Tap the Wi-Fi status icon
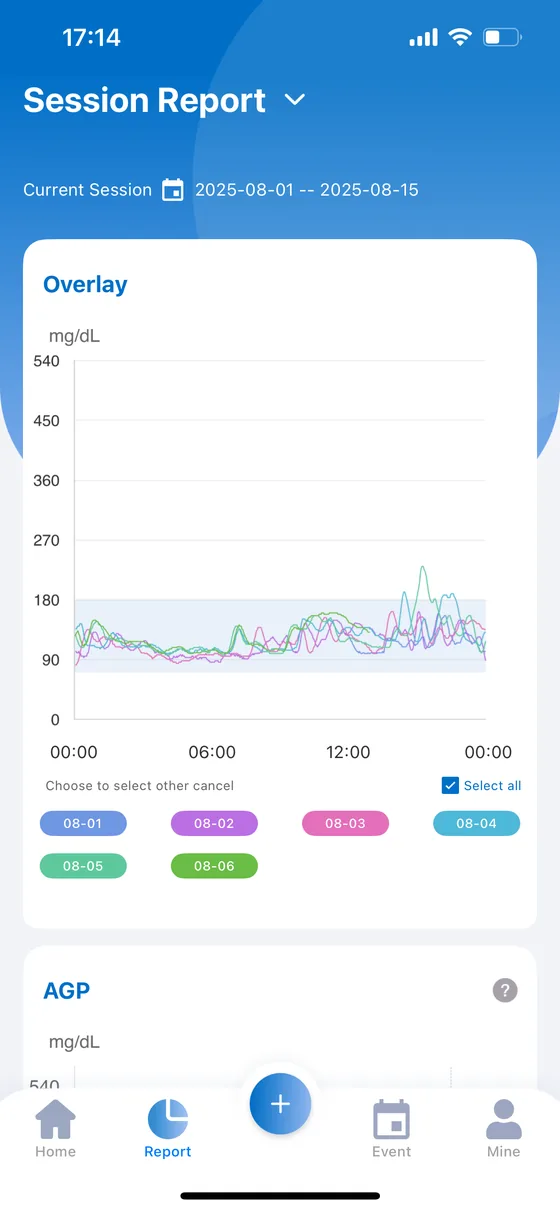The width and height of the screenshot is (560, 1211). pyautogui.click(x=460, y=38)
